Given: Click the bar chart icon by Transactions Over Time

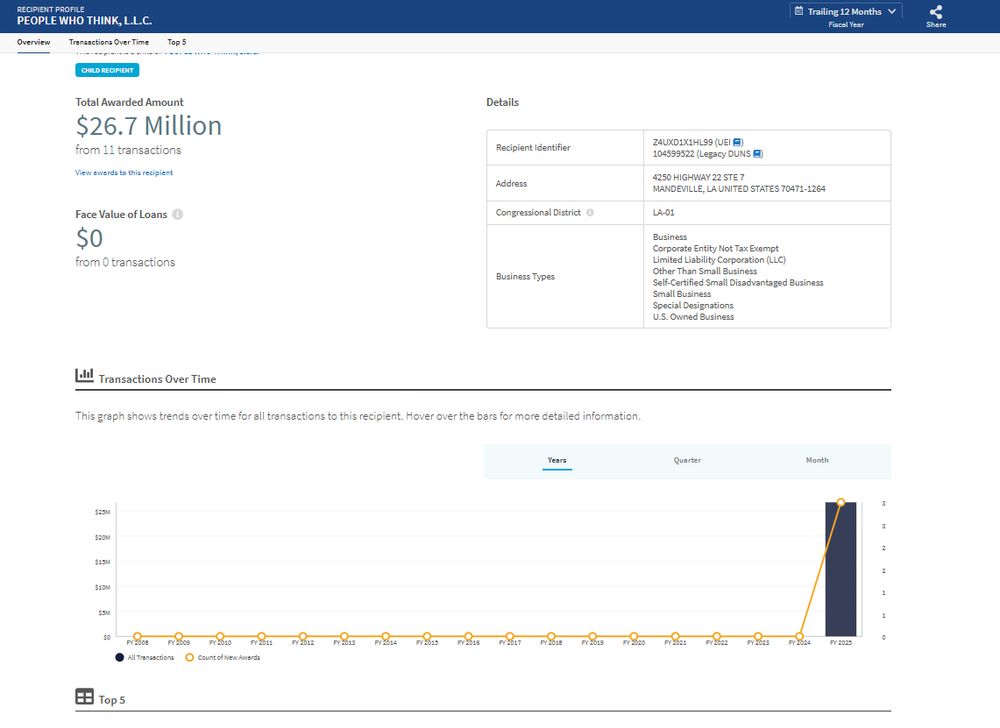Looking at the screenshot, I should coord(84,375).
